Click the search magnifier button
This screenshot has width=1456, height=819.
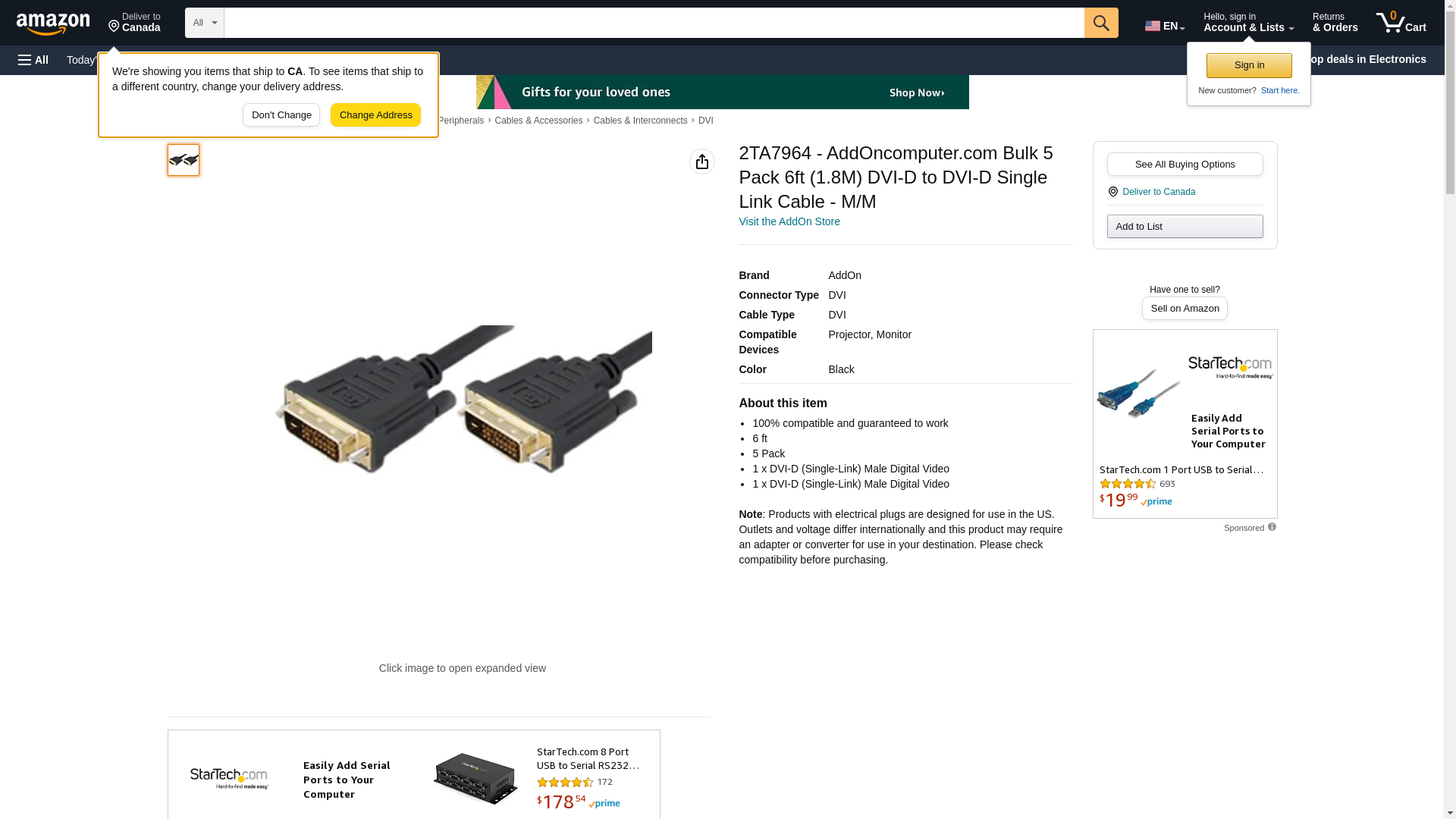(1101, 23)
